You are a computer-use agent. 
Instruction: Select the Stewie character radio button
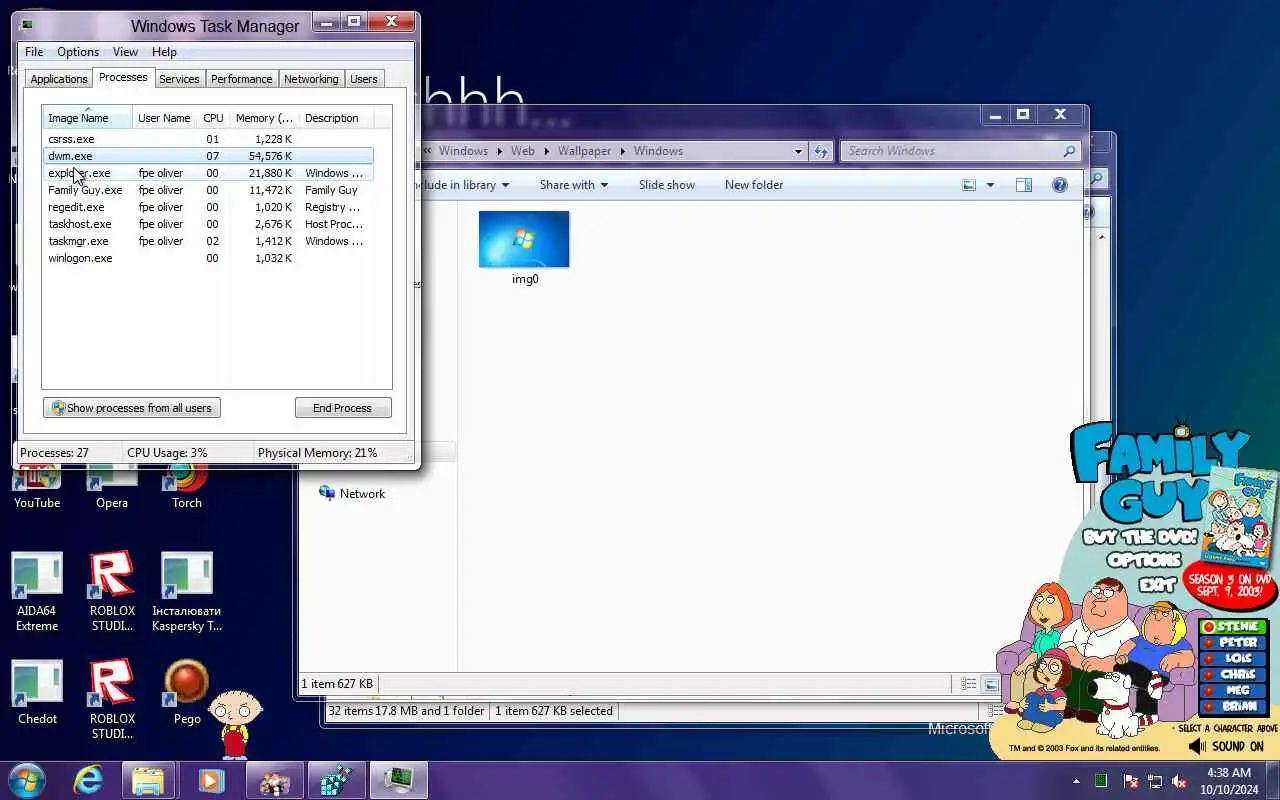click(x=1208, y=627)
